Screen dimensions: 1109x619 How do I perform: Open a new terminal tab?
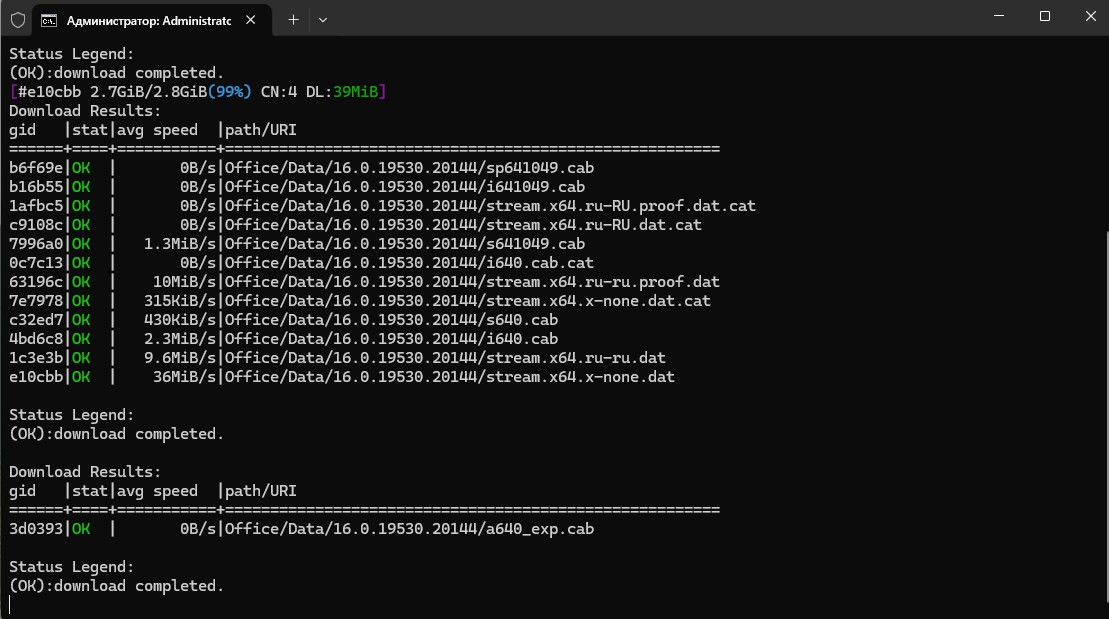(294, 20)
